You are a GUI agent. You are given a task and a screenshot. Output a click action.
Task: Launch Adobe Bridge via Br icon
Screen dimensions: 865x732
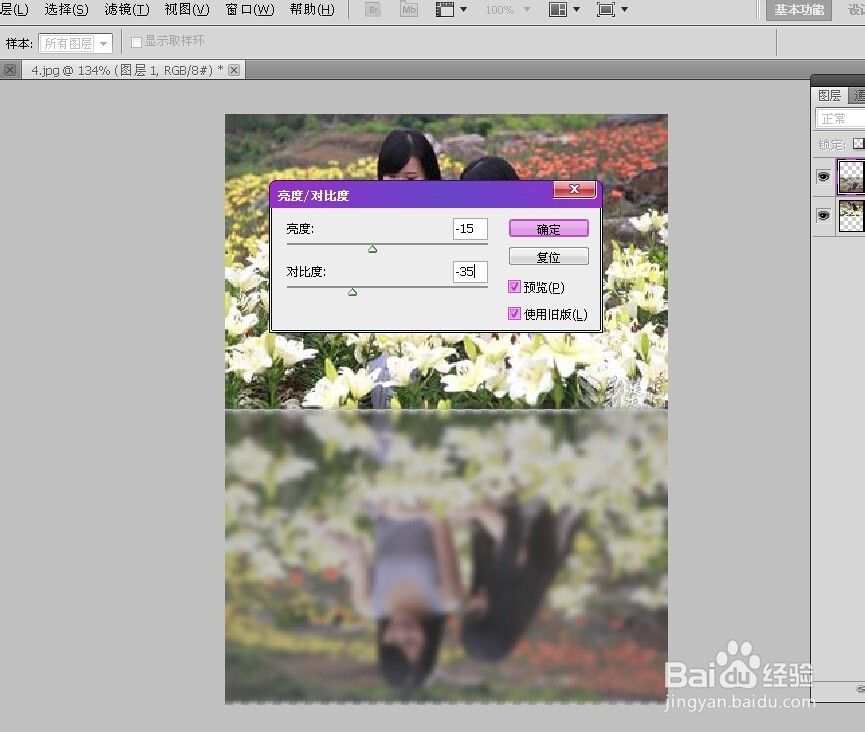click(373, 9)
